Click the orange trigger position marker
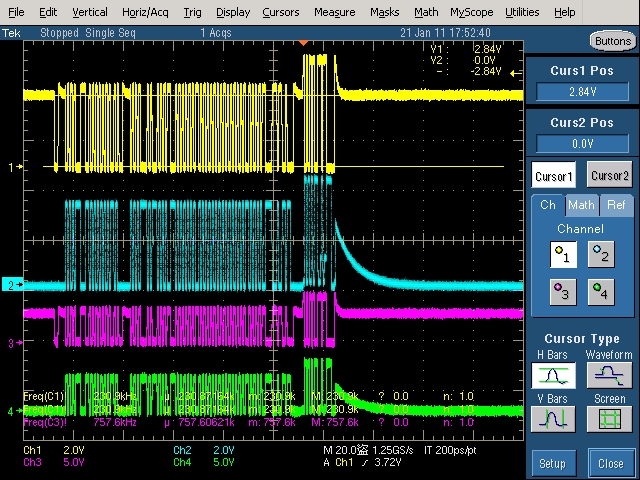640x480 pixels. (303, 42)
